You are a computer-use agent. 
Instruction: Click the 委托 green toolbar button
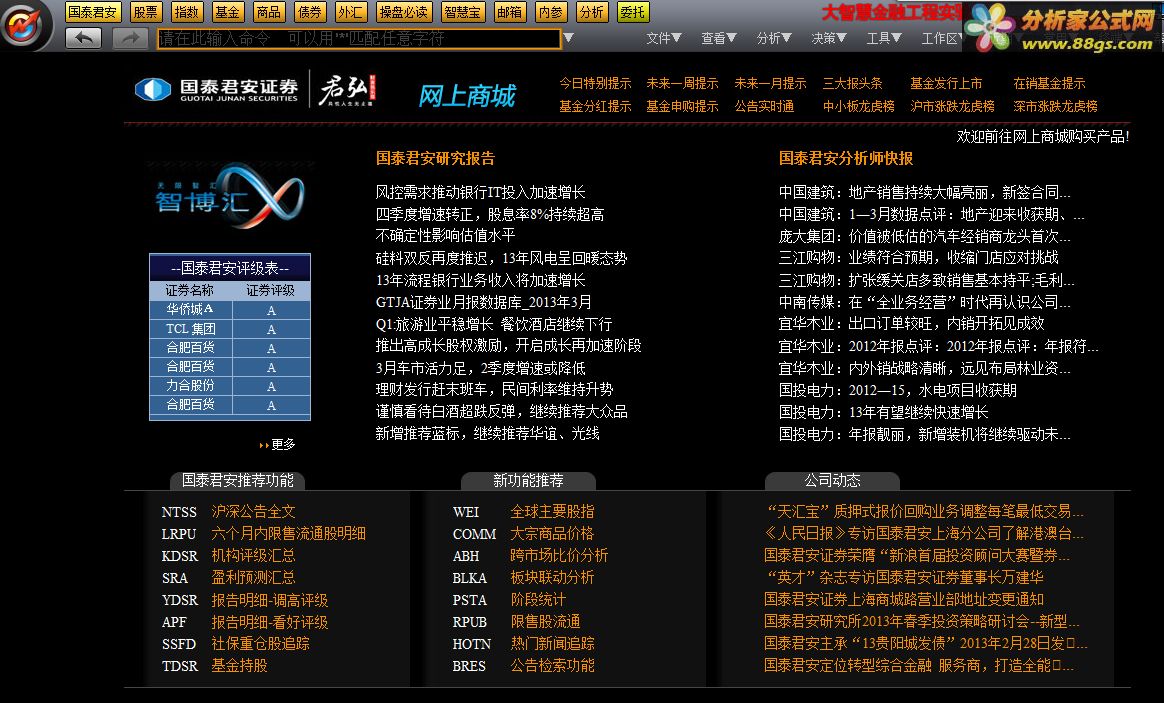coord(633,12)
